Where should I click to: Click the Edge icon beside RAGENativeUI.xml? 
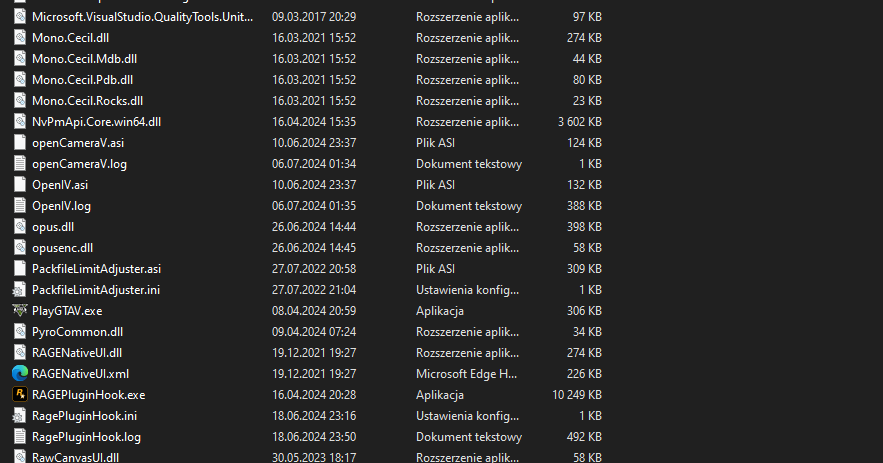(19, 373)
